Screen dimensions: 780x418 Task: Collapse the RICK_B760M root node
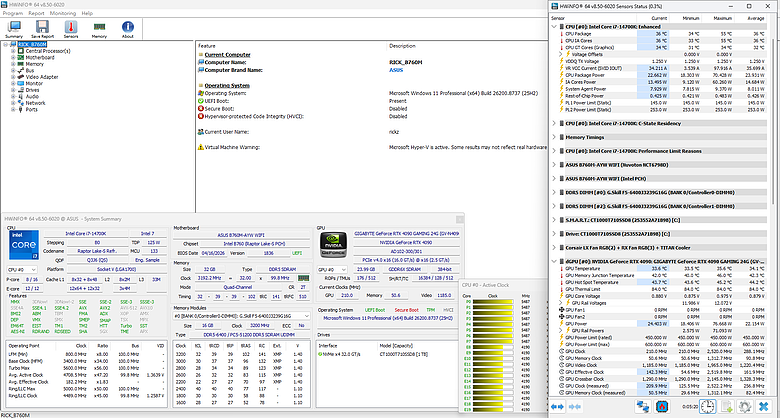click(6, 44)
